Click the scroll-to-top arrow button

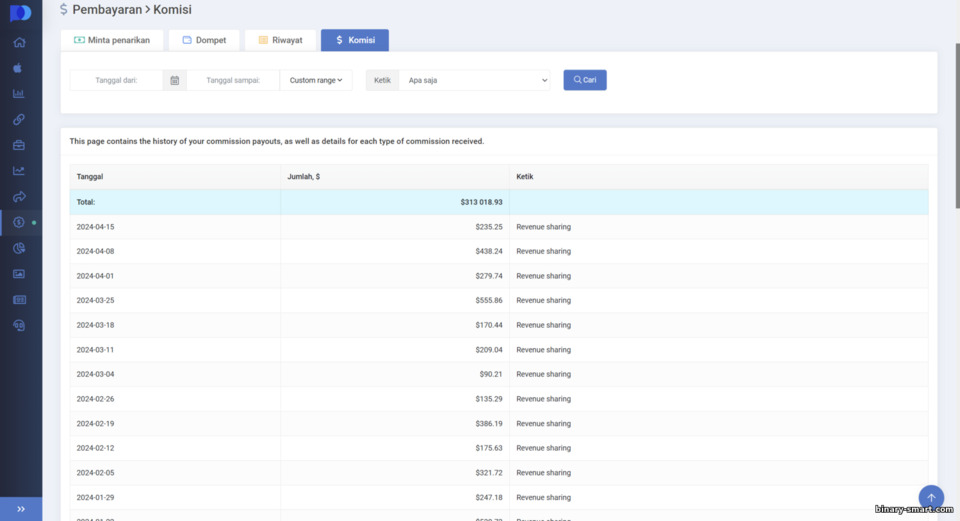point(931,497)
